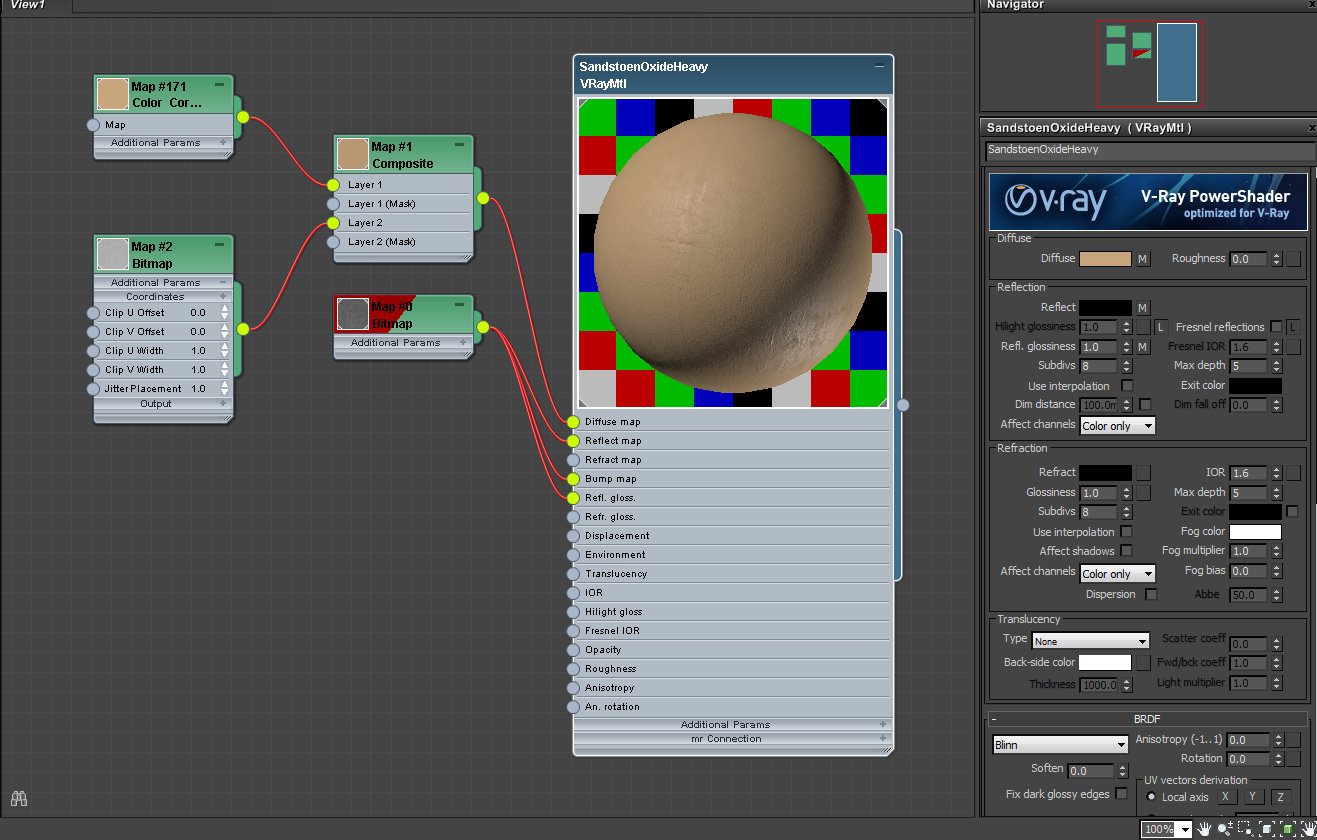Image resolution: width=1317 pixels, height=840 pixels.
Task: Click the SandstoenOxideHeavy material name field
Action: click(1150, 150)
